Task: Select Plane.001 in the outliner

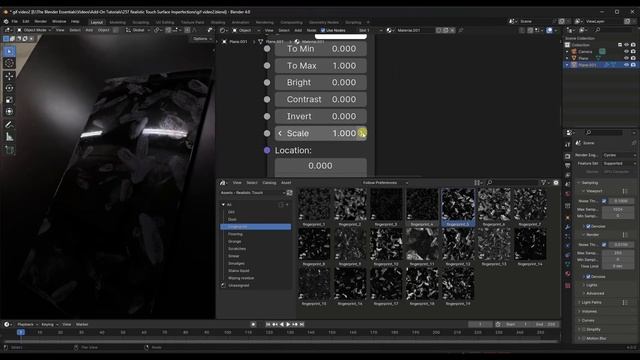Action: [x=587, y=65]
